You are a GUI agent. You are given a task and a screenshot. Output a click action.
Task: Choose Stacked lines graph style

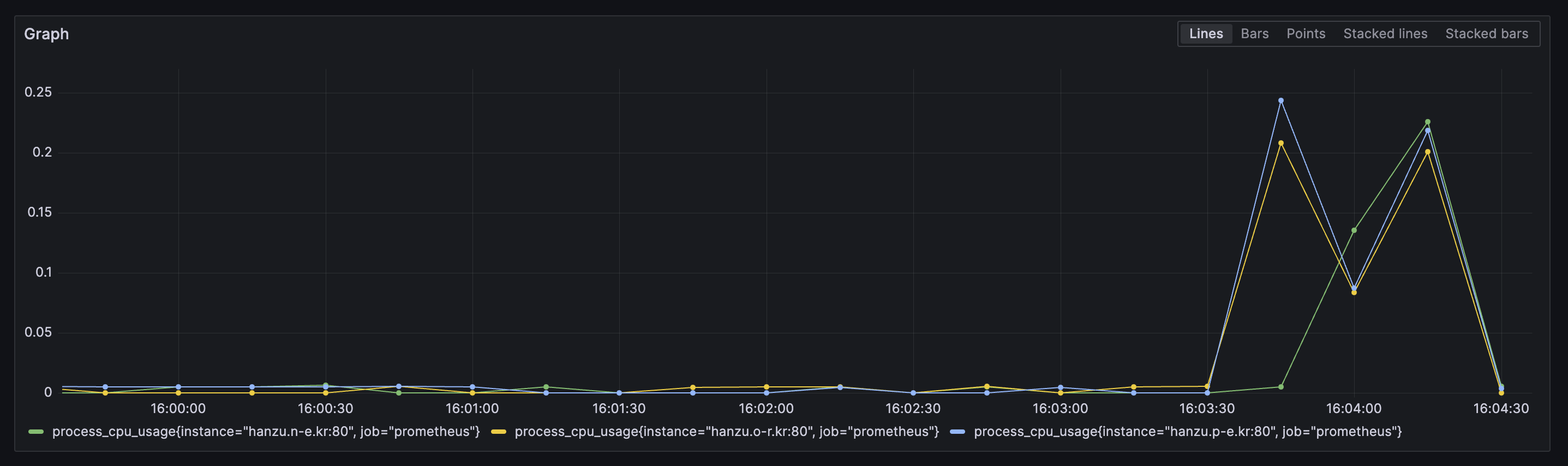point(1385,33)
